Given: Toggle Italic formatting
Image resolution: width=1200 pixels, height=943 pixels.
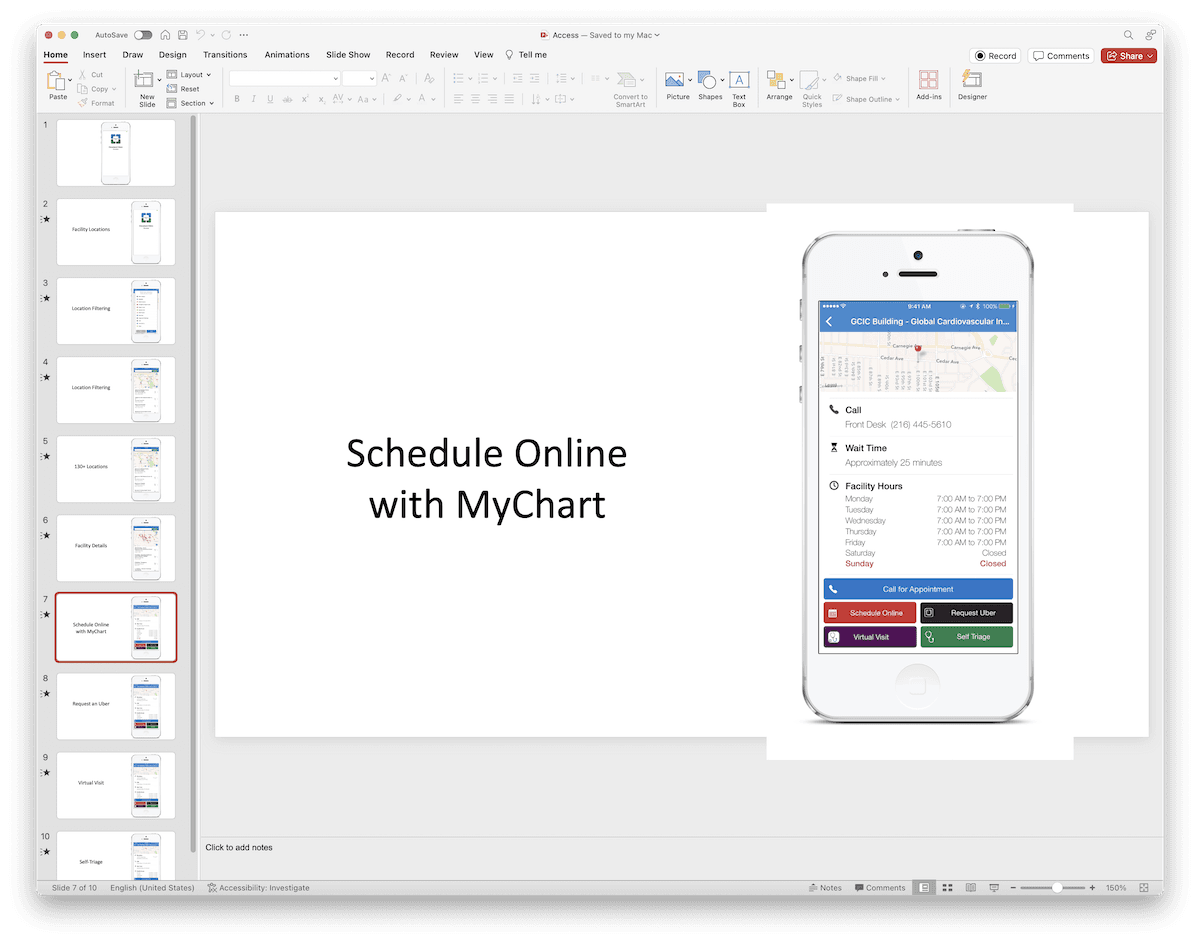Looking at the screenshot, I should pos(253,99).
